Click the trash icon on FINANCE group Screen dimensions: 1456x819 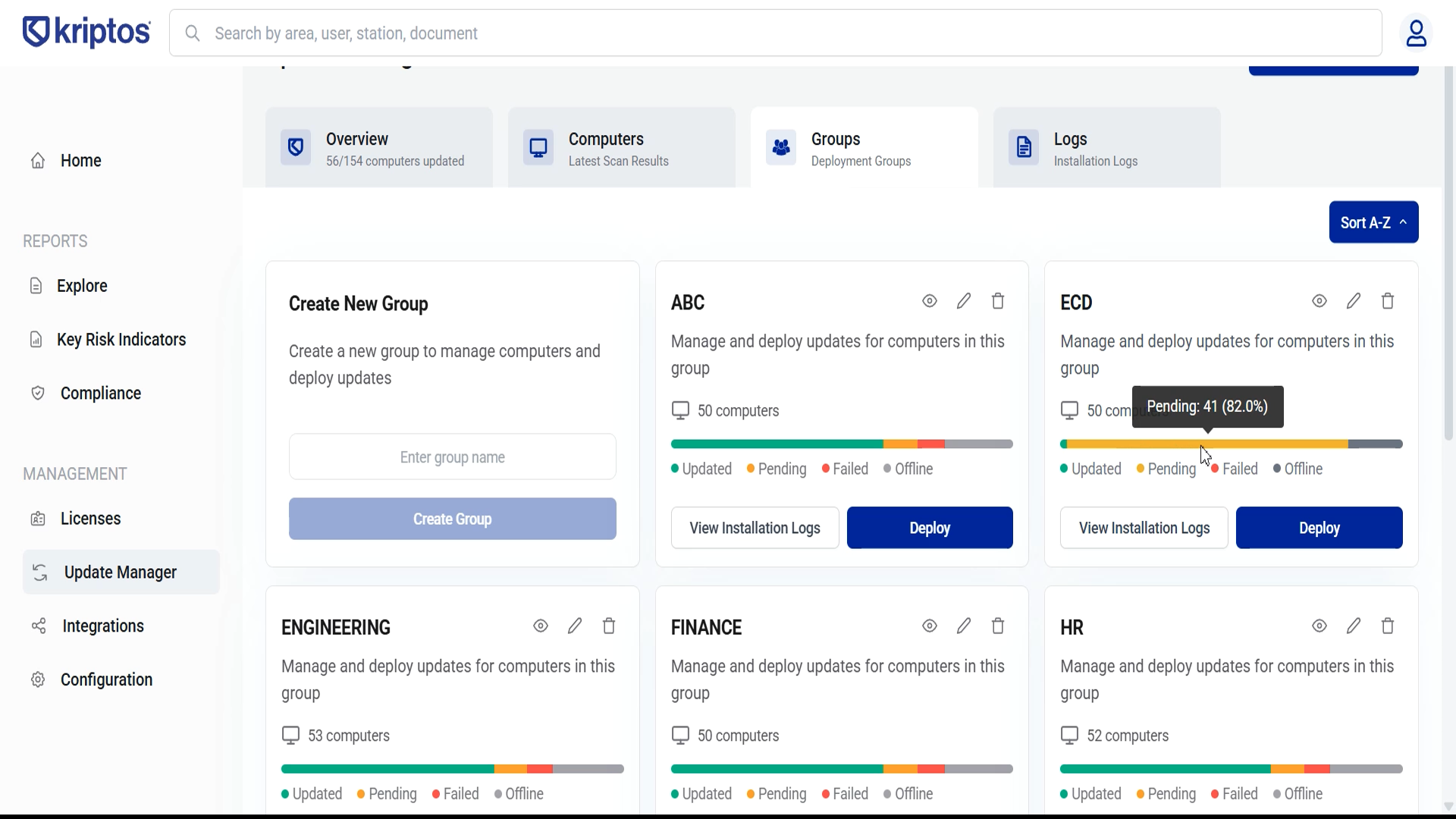[x=998, y=626]
